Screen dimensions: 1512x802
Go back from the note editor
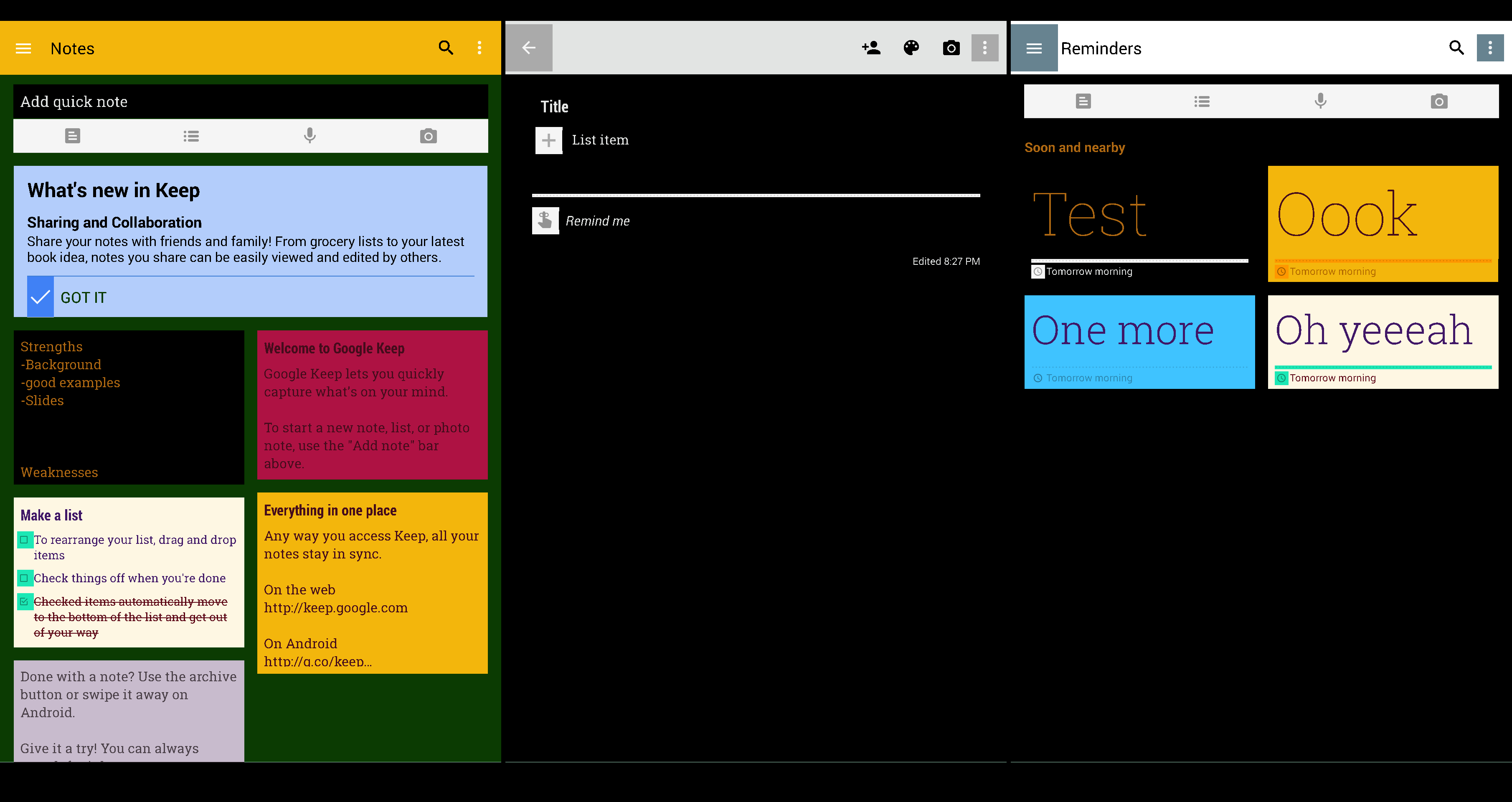529,48
